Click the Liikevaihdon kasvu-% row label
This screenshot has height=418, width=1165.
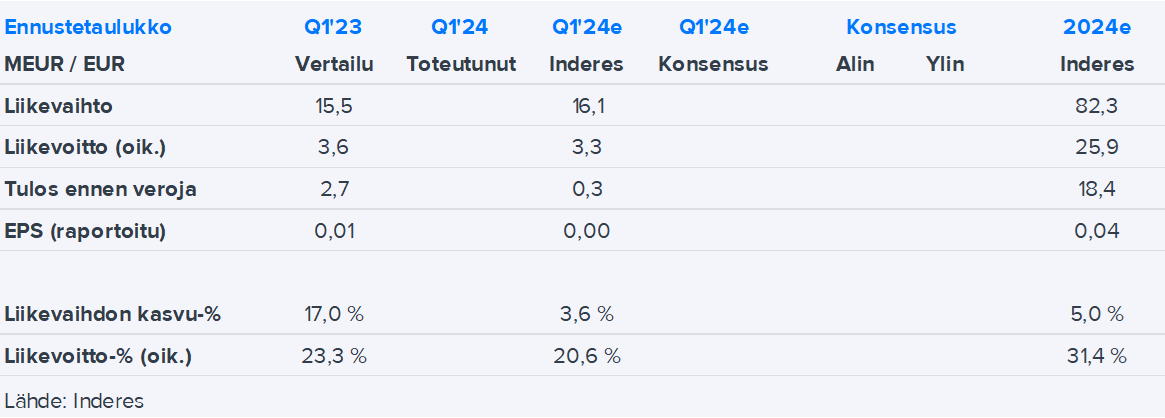coord(113,314)
